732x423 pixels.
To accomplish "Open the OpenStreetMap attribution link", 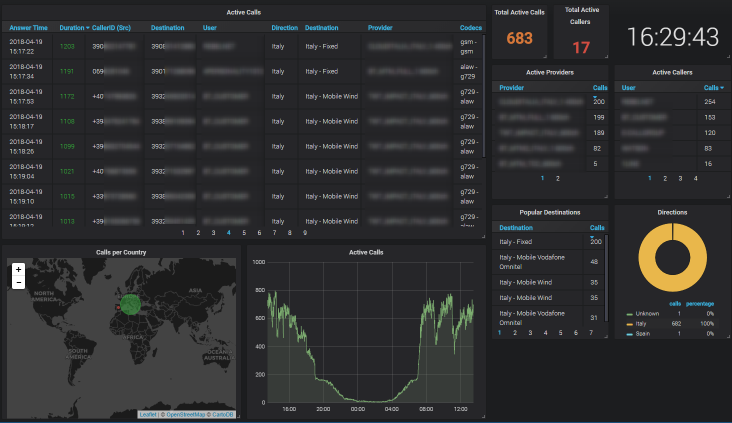I will coord(186,415).
